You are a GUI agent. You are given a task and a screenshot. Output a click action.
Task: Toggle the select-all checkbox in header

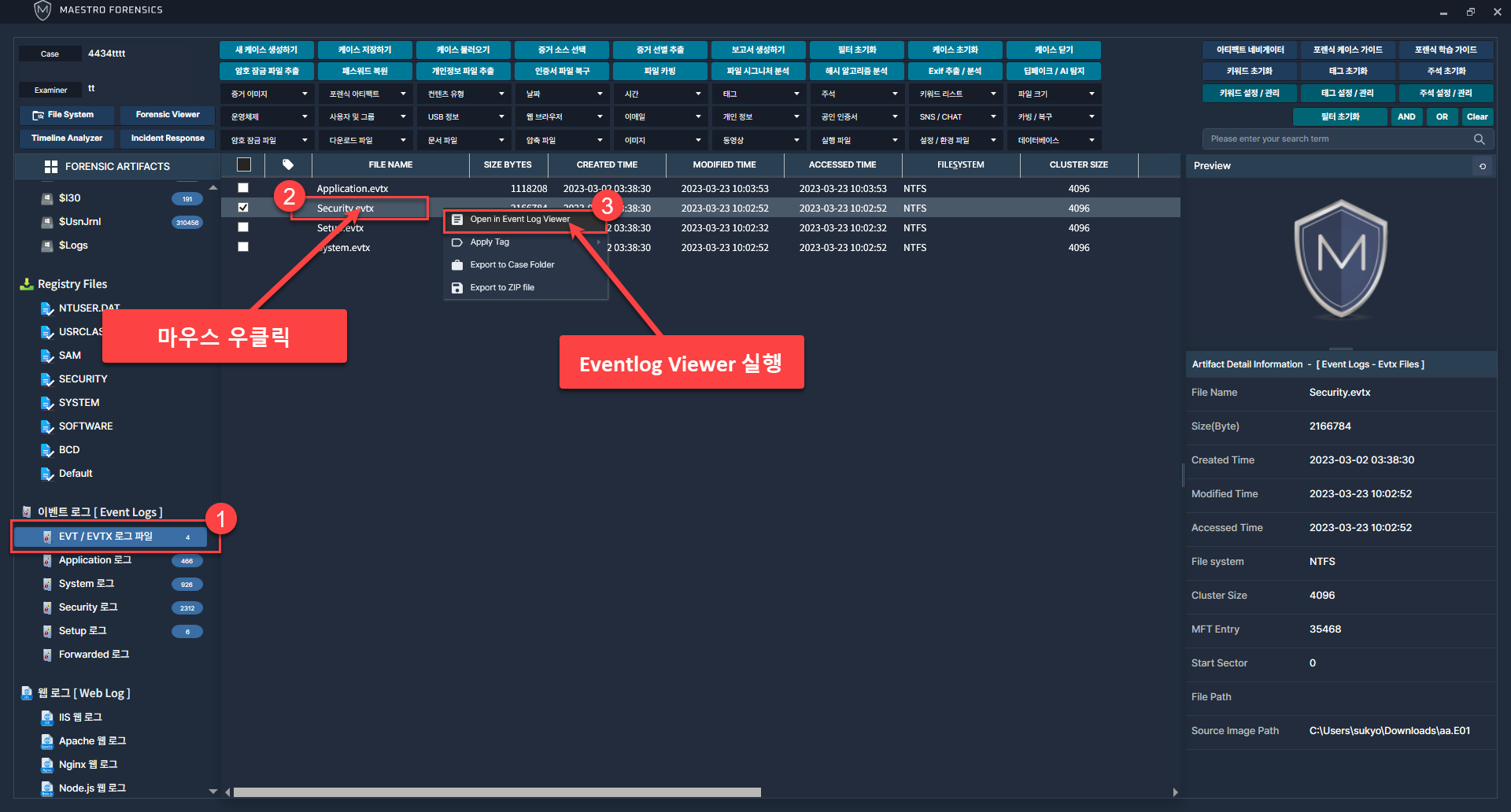244,164
